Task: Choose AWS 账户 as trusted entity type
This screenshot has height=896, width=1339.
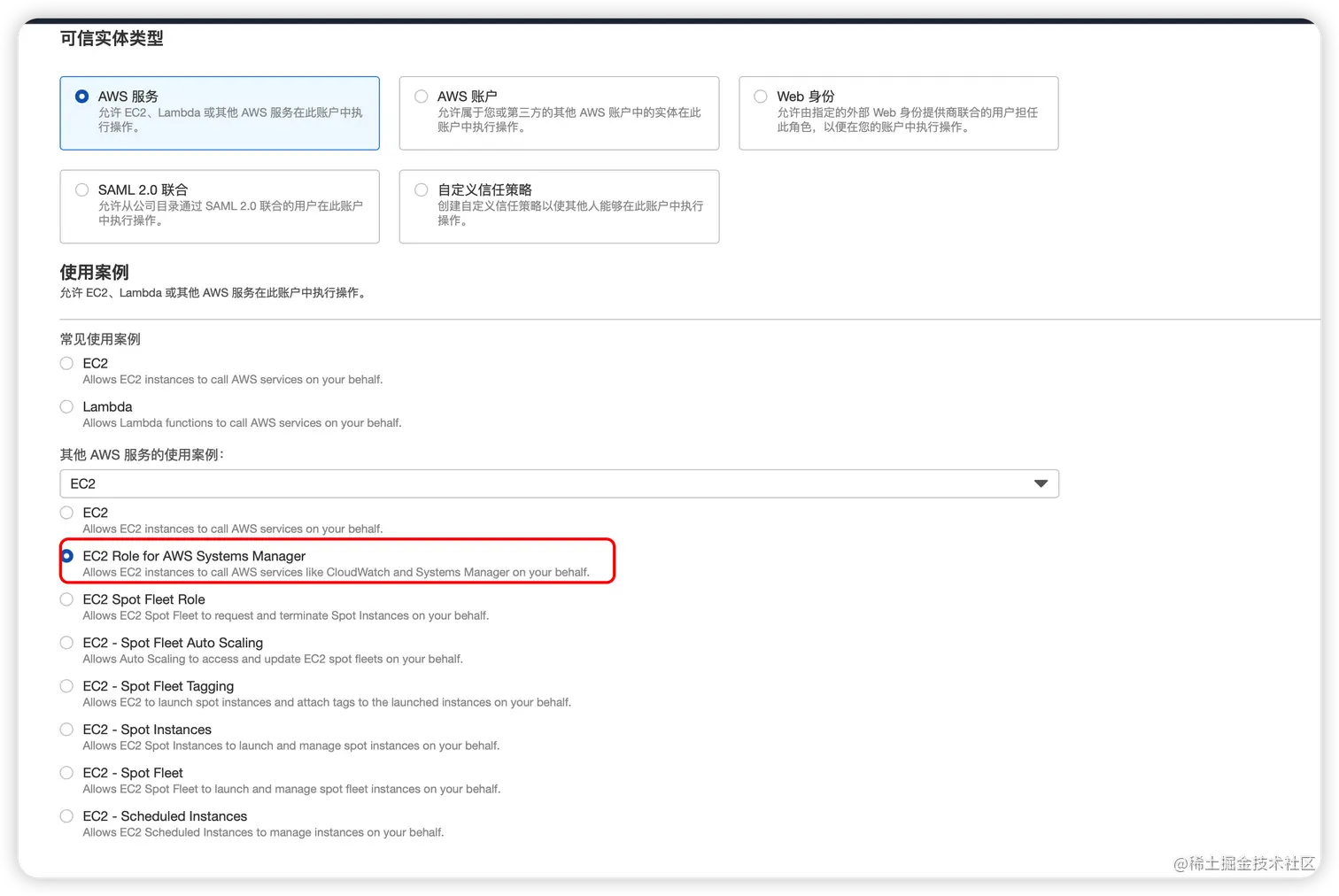Action: coord(422,96)
